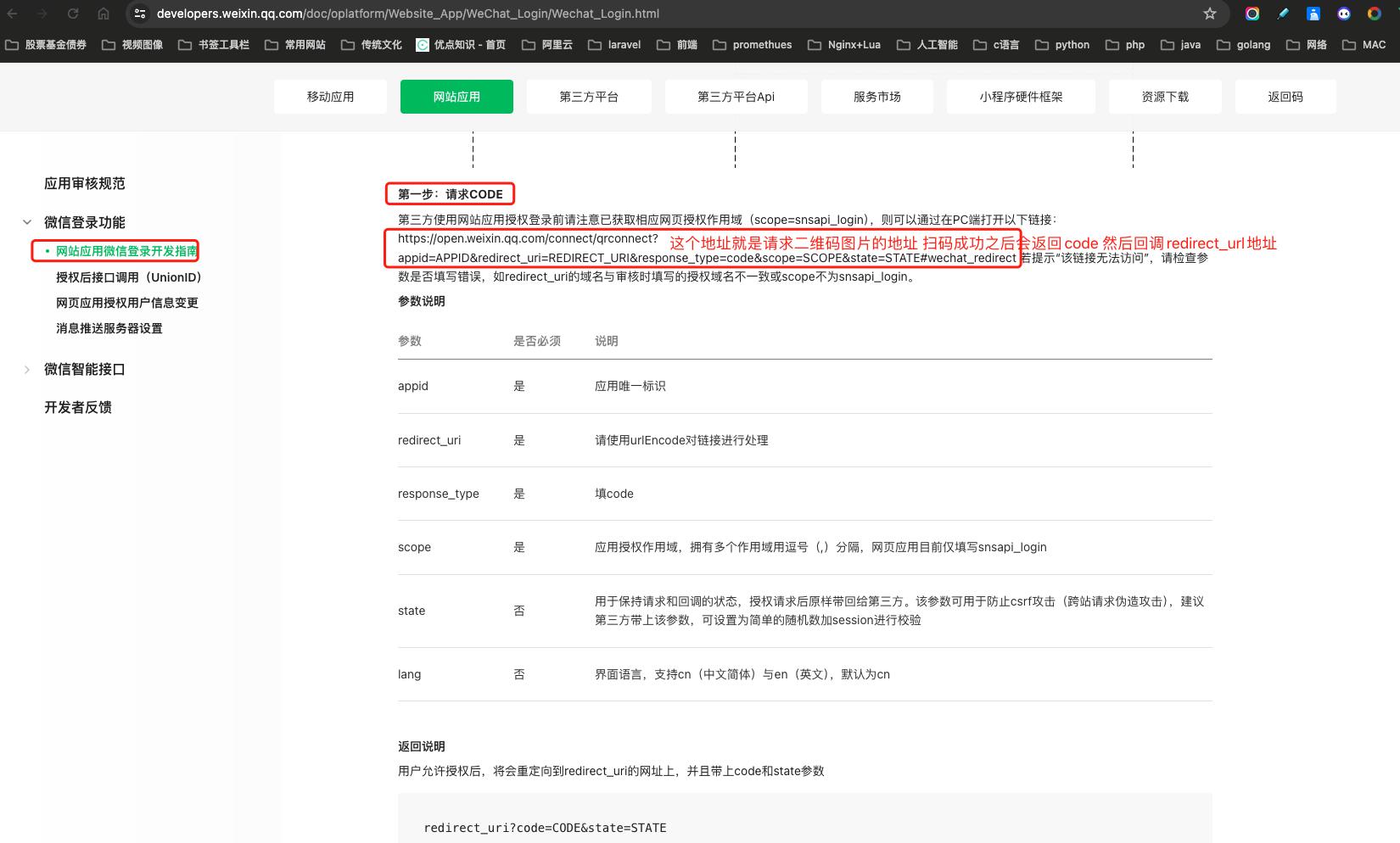Open the golang bookmark folder

point(1244,45)
